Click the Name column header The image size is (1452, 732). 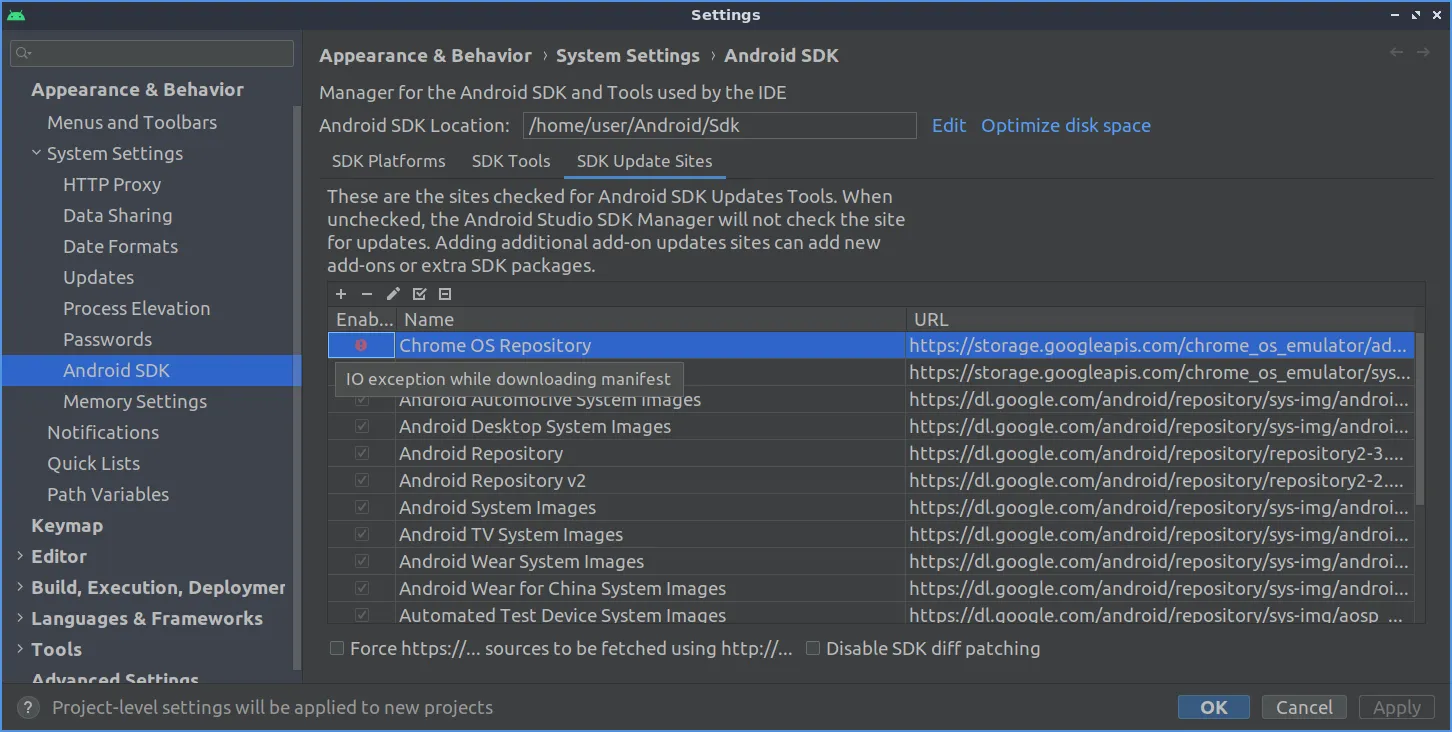[651, 319]
